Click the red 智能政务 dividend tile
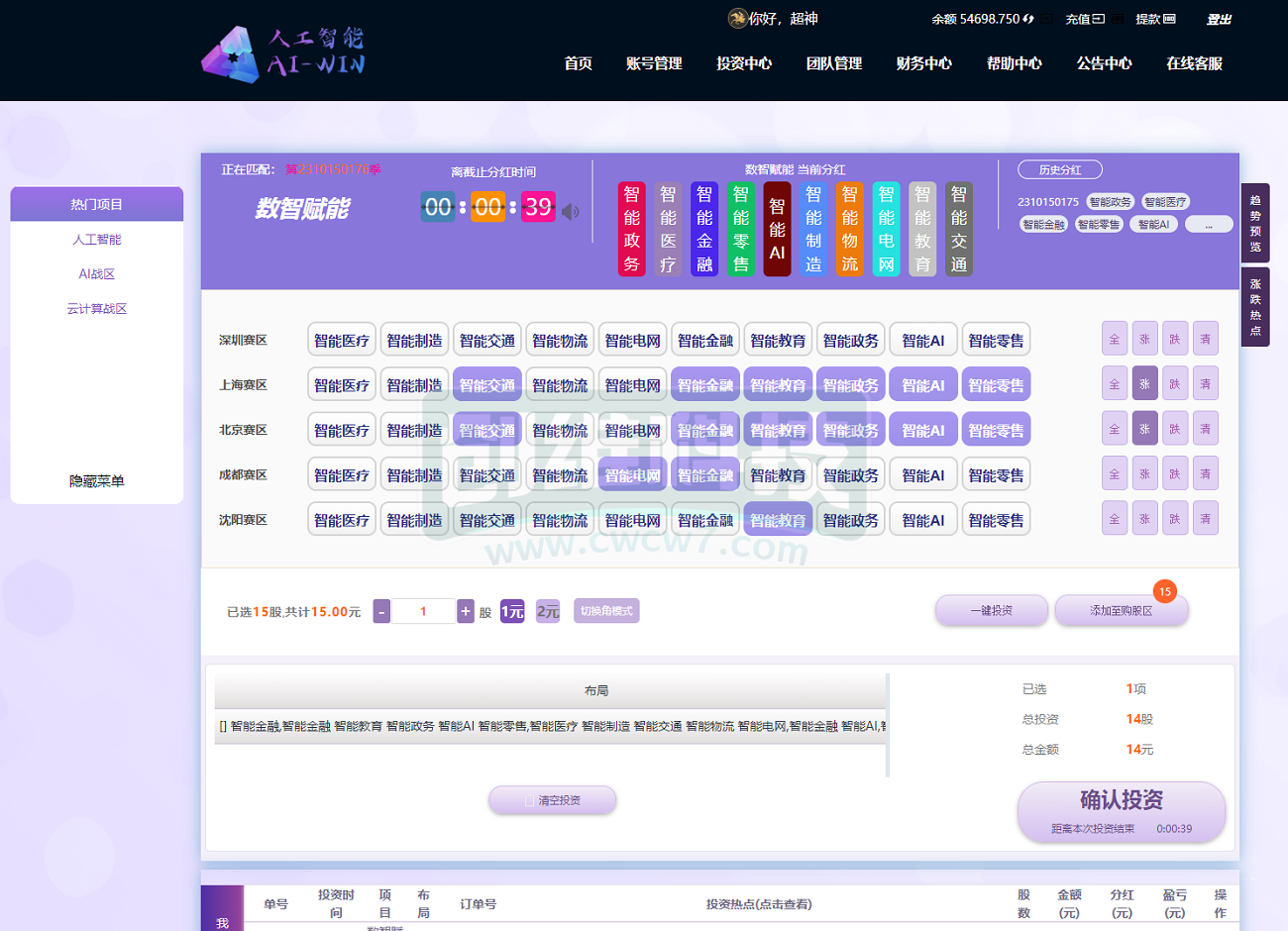Viewport: 1288px width, 931px height. pos(632,229)
